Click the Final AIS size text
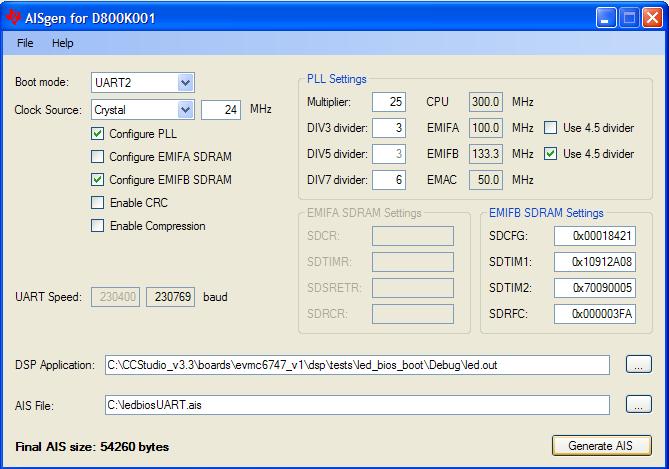The height and width of the screenshot is (469, 669). tap(92, 447)
